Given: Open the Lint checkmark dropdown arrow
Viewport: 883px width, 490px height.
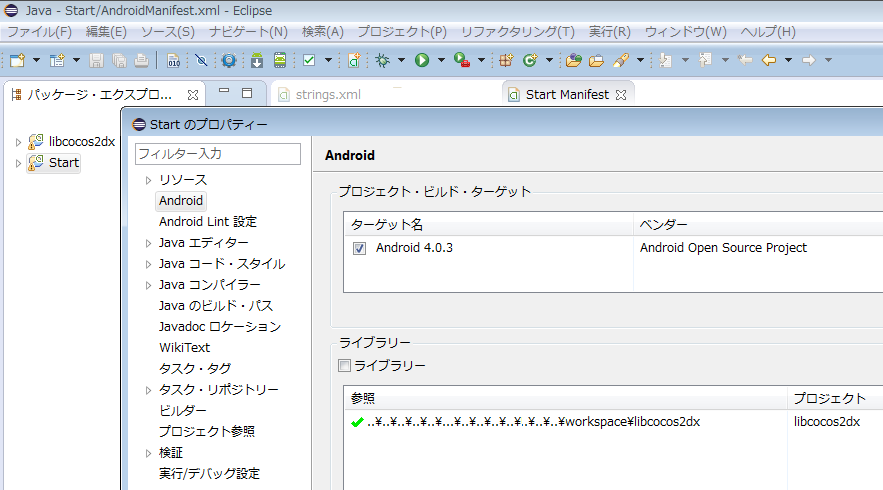Looking at the screenshot, I should click(328, 60).
